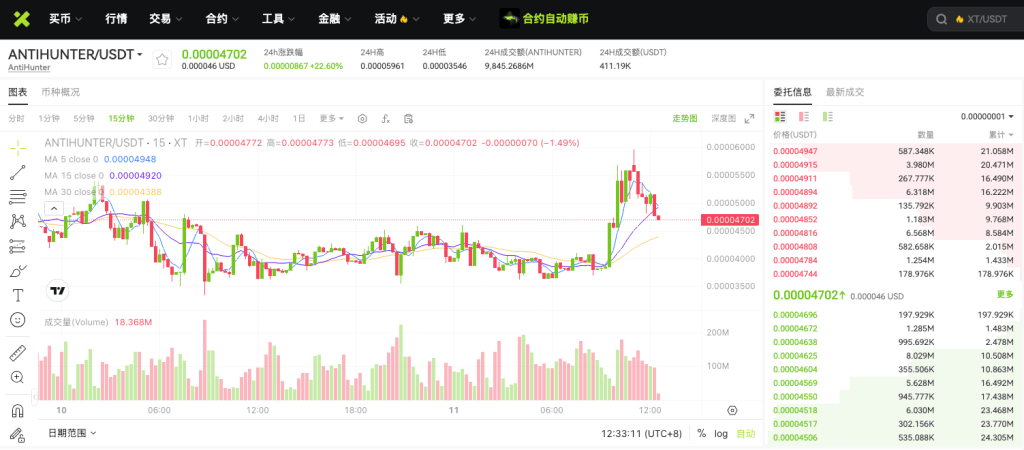Image resolution: width=1024 pixels, height=450 pixels.
Task: Open chart axis settings gear
Action: [732, 410]
